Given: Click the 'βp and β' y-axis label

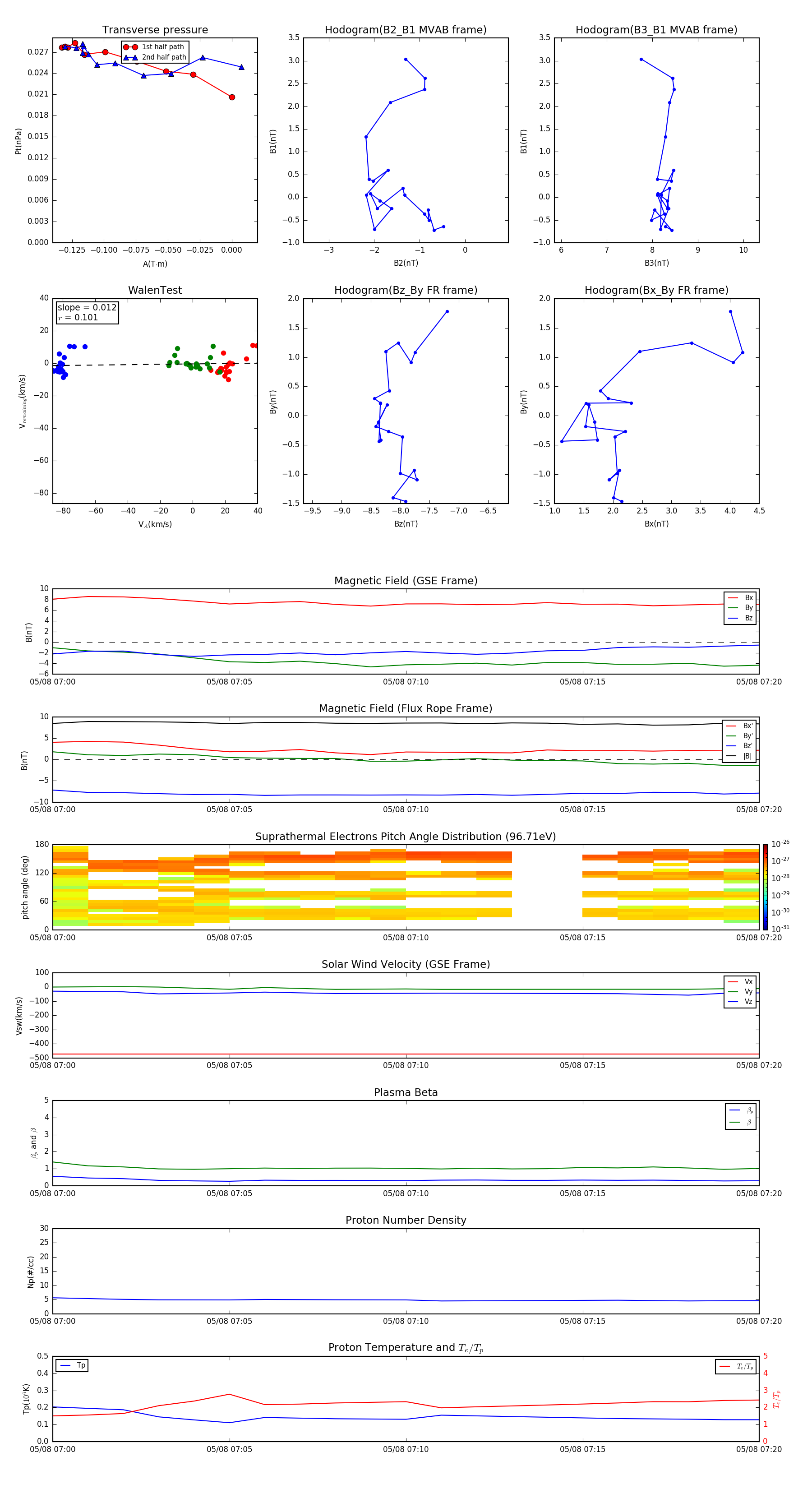Looking at the screenshot, I should [33, 1143].
